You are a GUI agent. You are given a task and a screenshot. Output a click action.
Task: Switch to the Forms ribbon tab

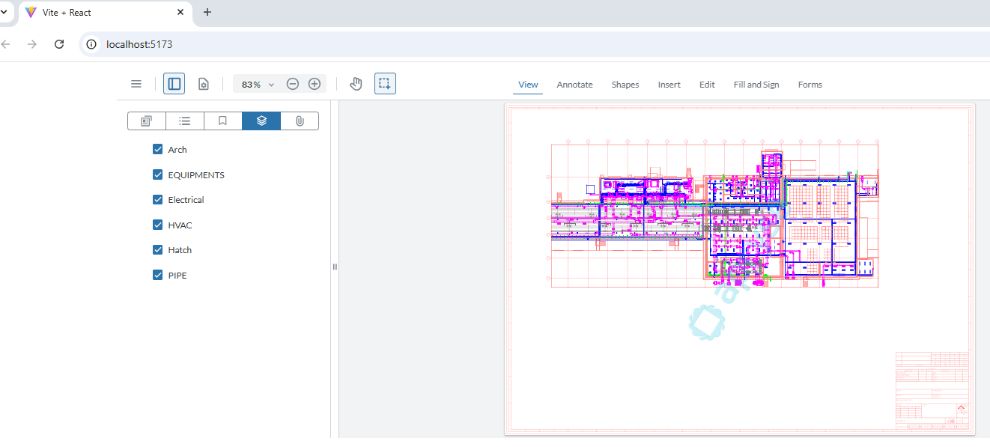(x=810, y=85)
